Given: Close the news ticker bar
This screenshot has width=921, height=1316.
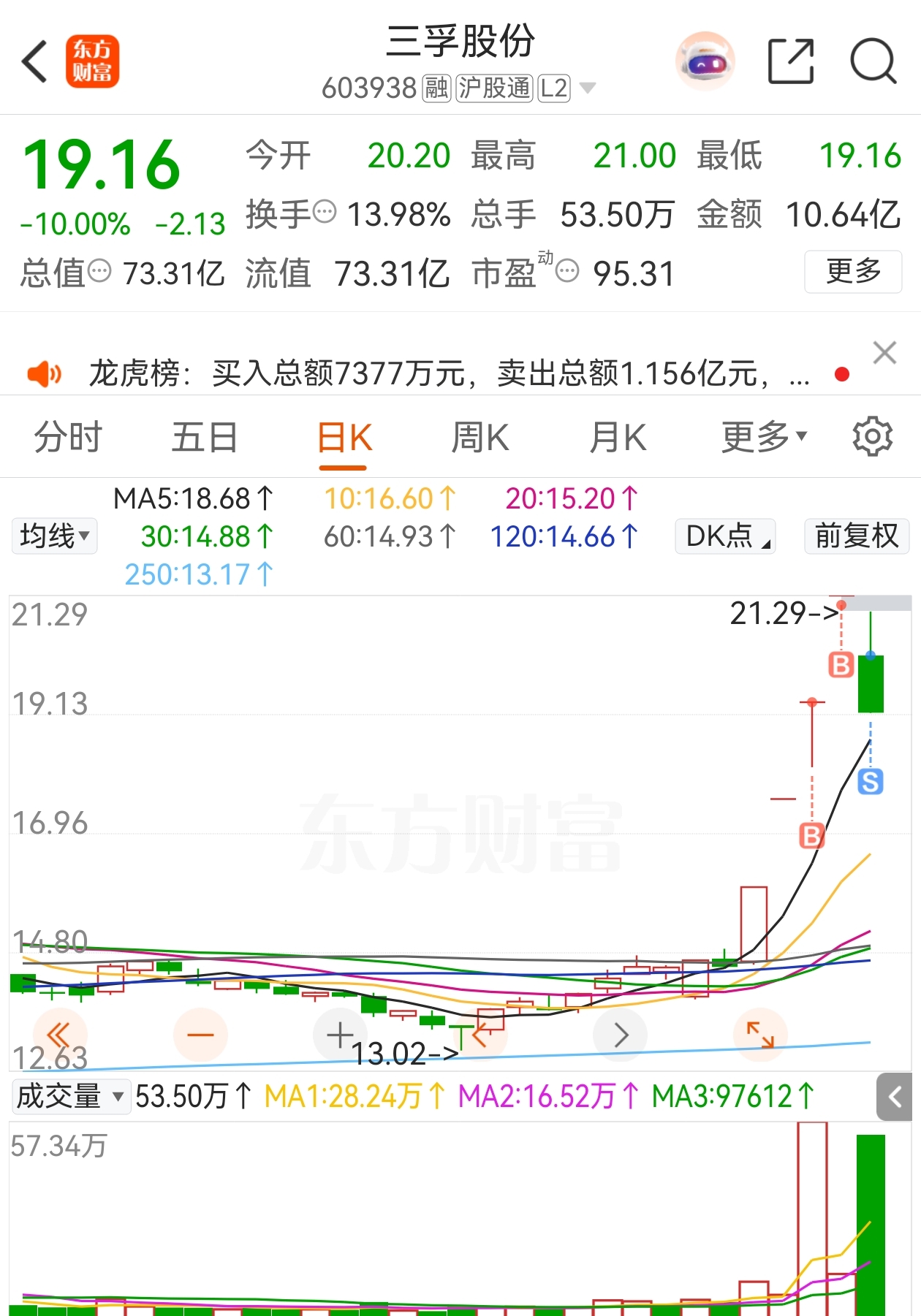Looking at the screenshot, I should pos(884,353).
